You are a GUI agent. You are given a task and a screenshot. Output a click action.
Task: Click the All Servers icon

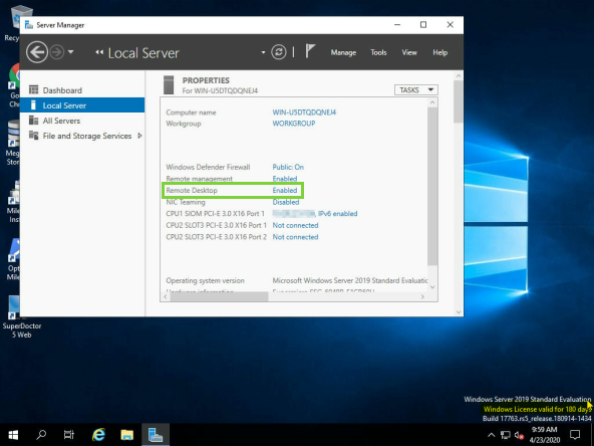pos(34,120)
